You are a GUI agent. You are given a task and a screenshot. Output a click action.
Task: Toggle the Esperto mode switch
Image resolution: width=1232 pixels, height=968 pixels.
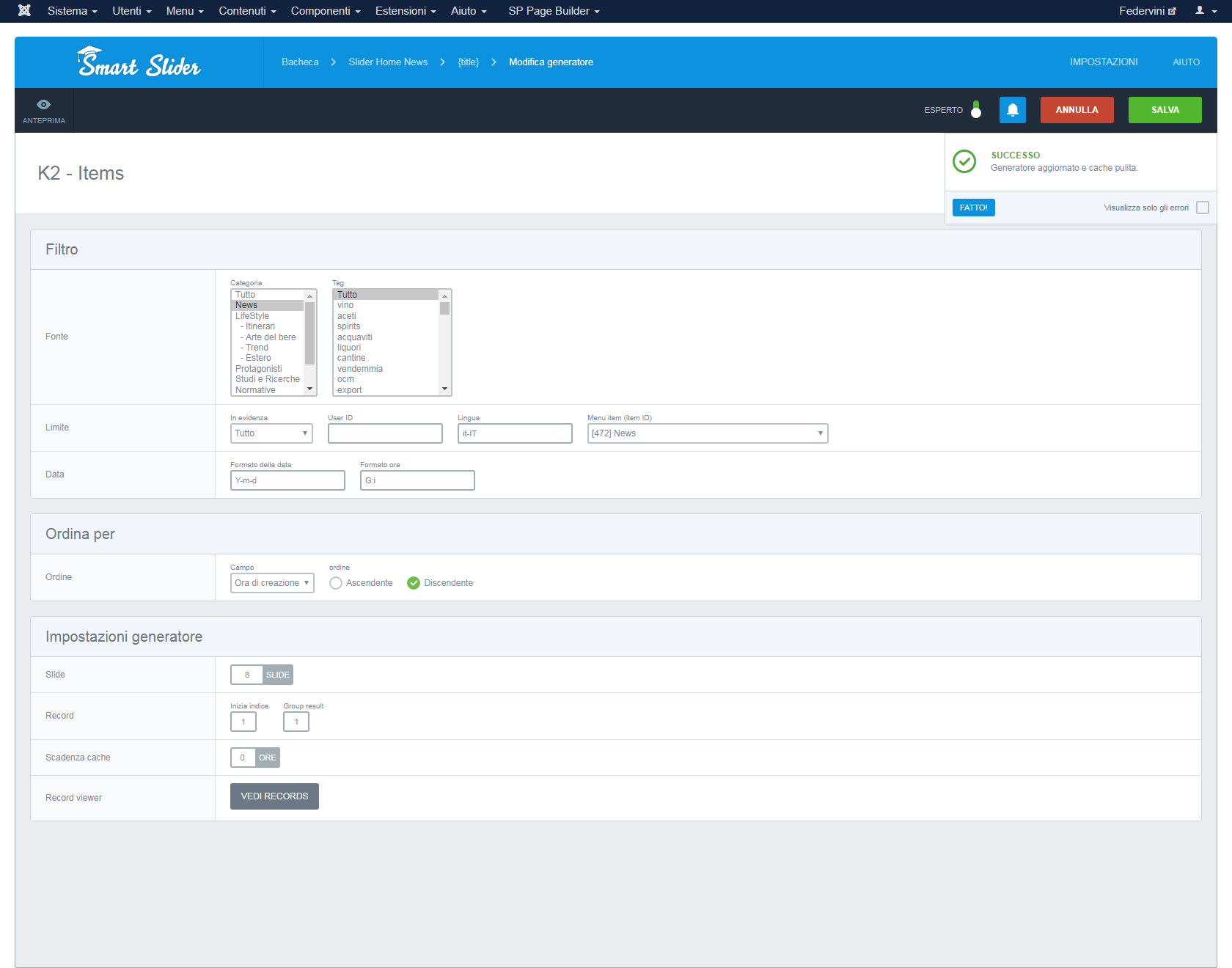tap(976, 110)
